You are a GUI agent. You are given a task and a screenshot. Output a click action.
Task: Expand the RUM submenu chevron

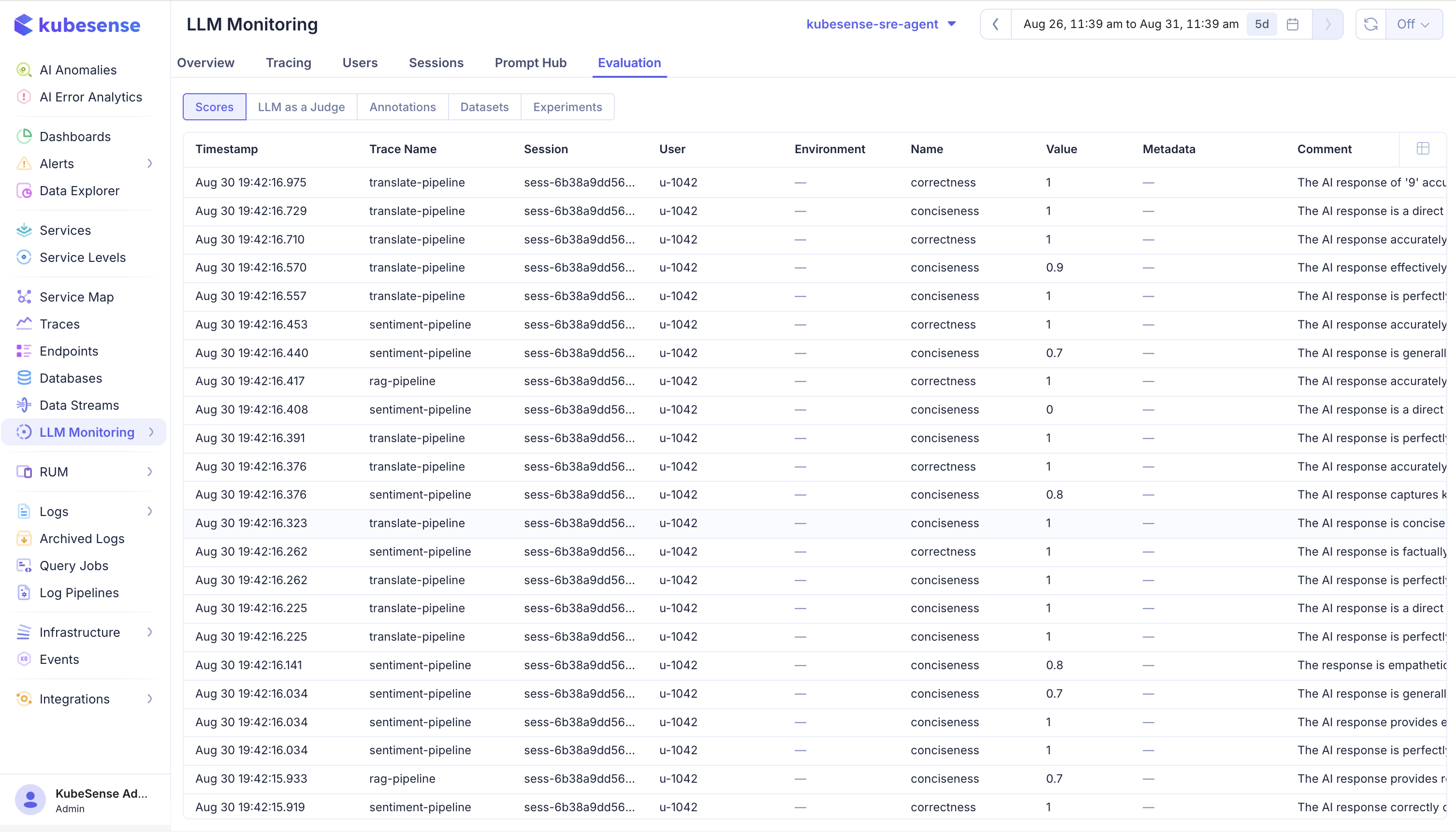[x=150, y=472]
